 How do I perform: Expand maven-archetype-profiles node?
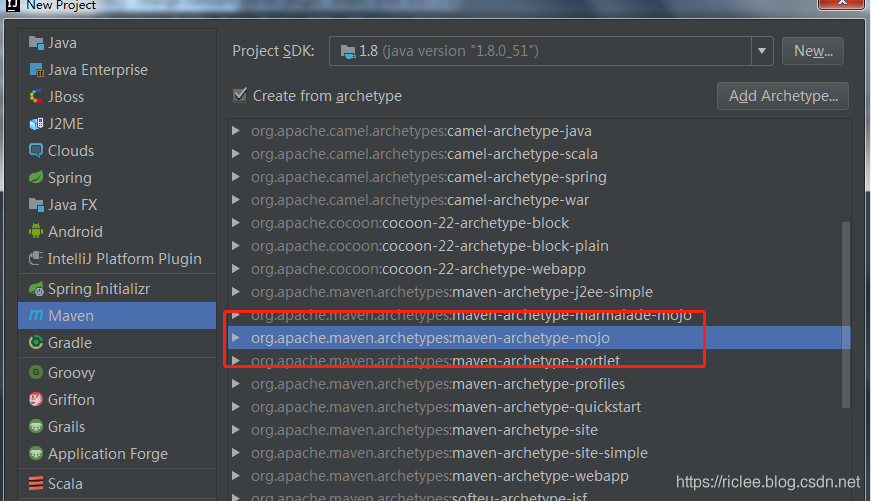click(x=236, y=384)
